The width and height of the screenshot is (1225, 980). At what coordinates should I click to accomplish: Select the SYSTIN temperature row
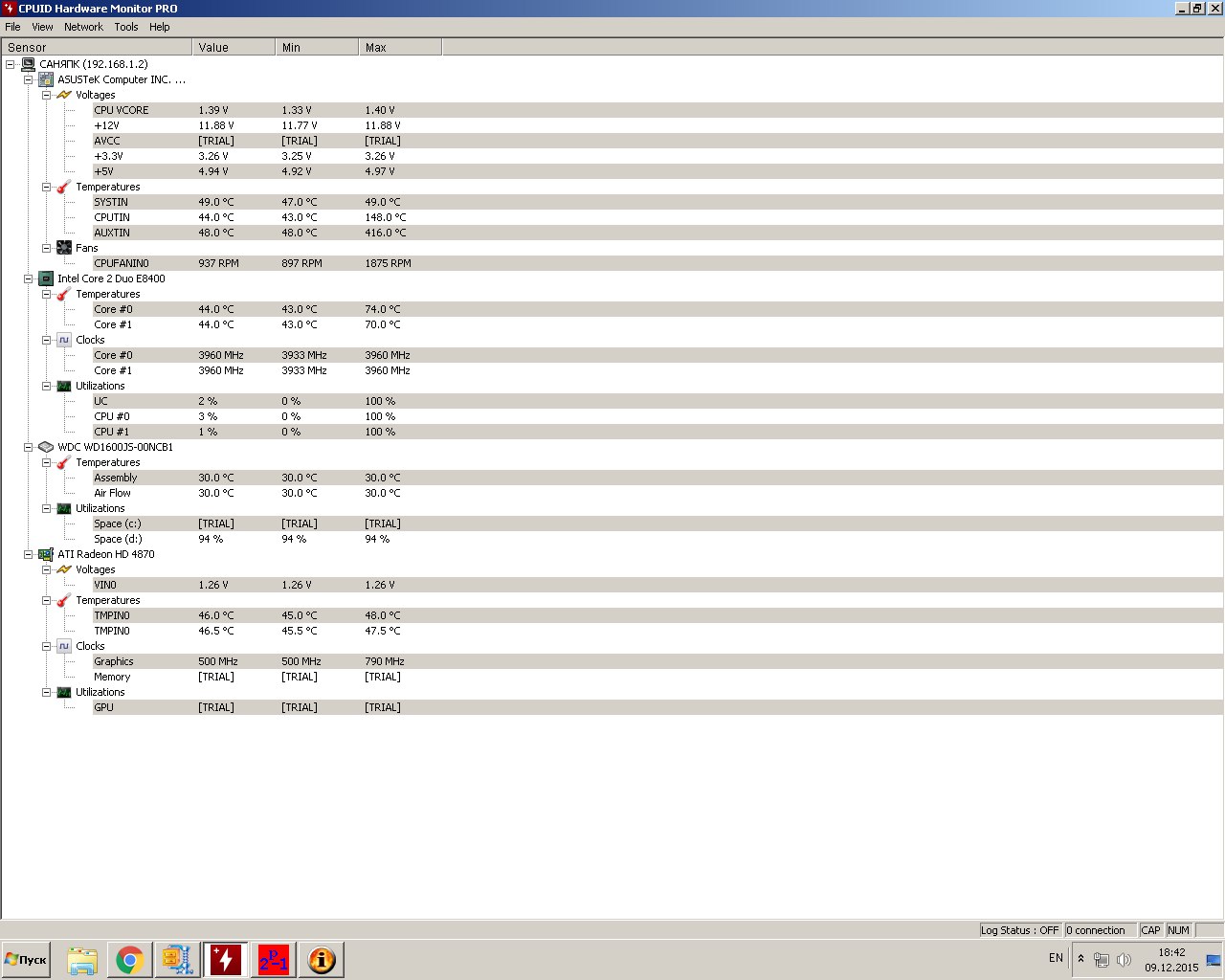pos(657,202)
